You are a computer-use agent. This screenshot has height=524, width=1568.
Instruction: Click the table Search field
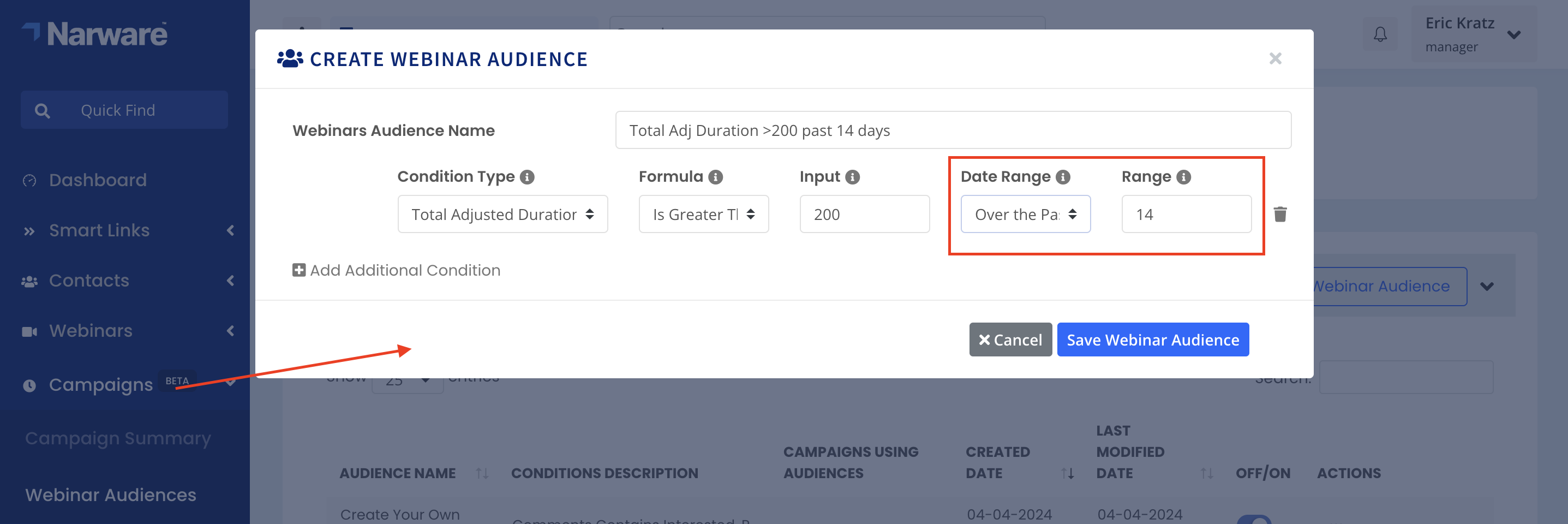pyautogui.click(x=1405, y=378)
